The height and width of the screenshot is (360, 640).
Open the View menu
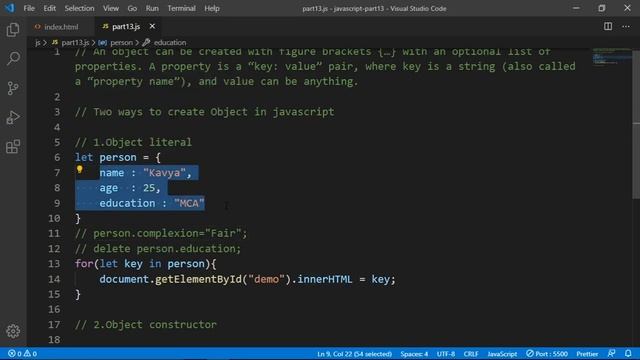[x=111, y=8]
